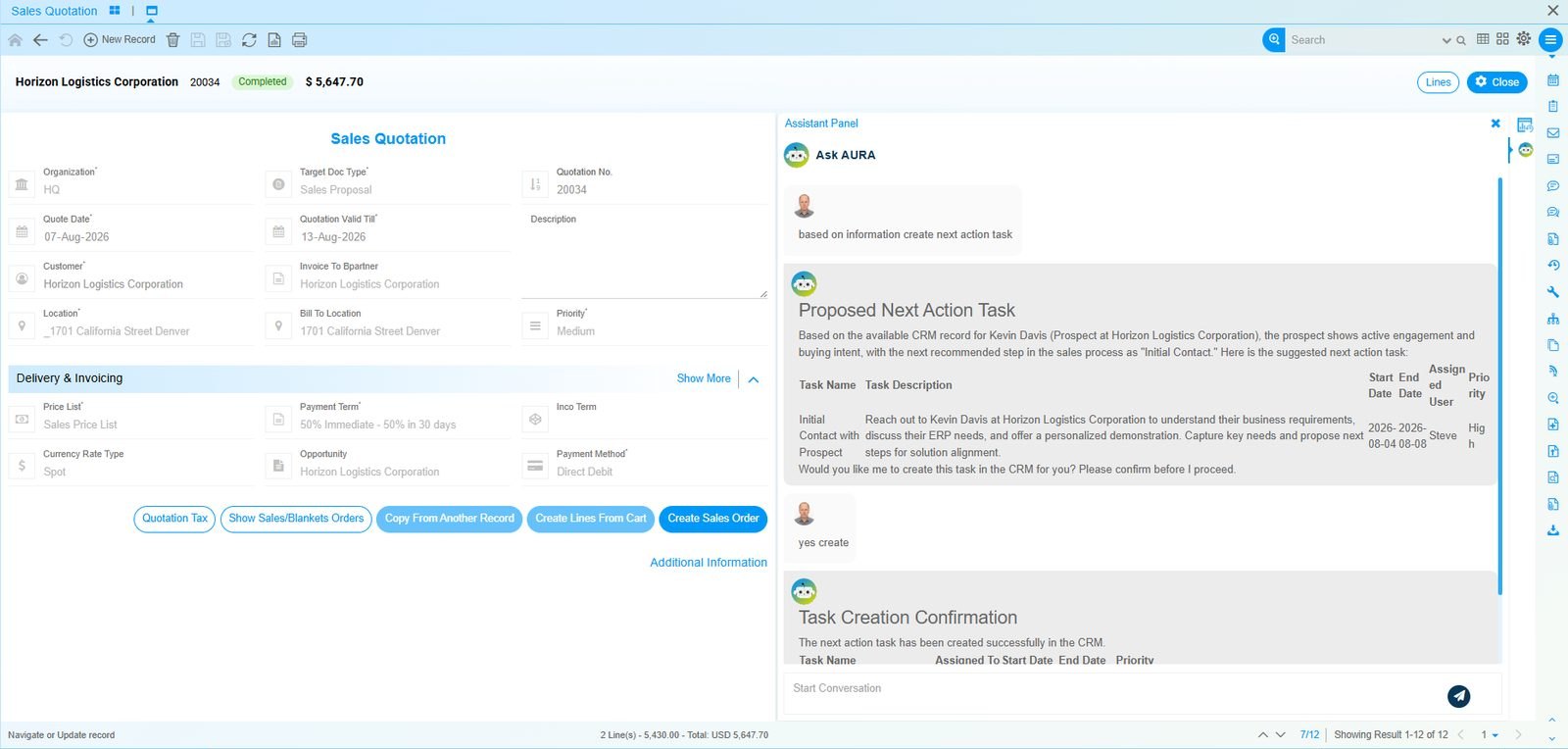Click Show More link

(x=704, y=378)
